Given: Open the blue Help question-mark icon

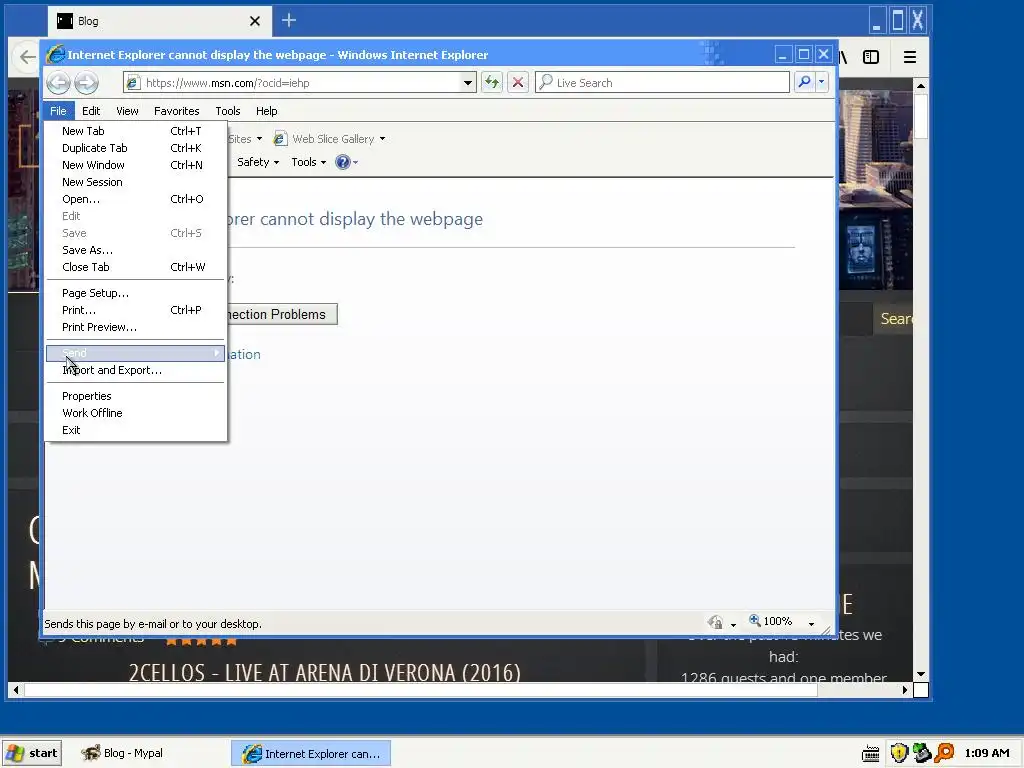Looking at the screenshot, I should (342, 162).
